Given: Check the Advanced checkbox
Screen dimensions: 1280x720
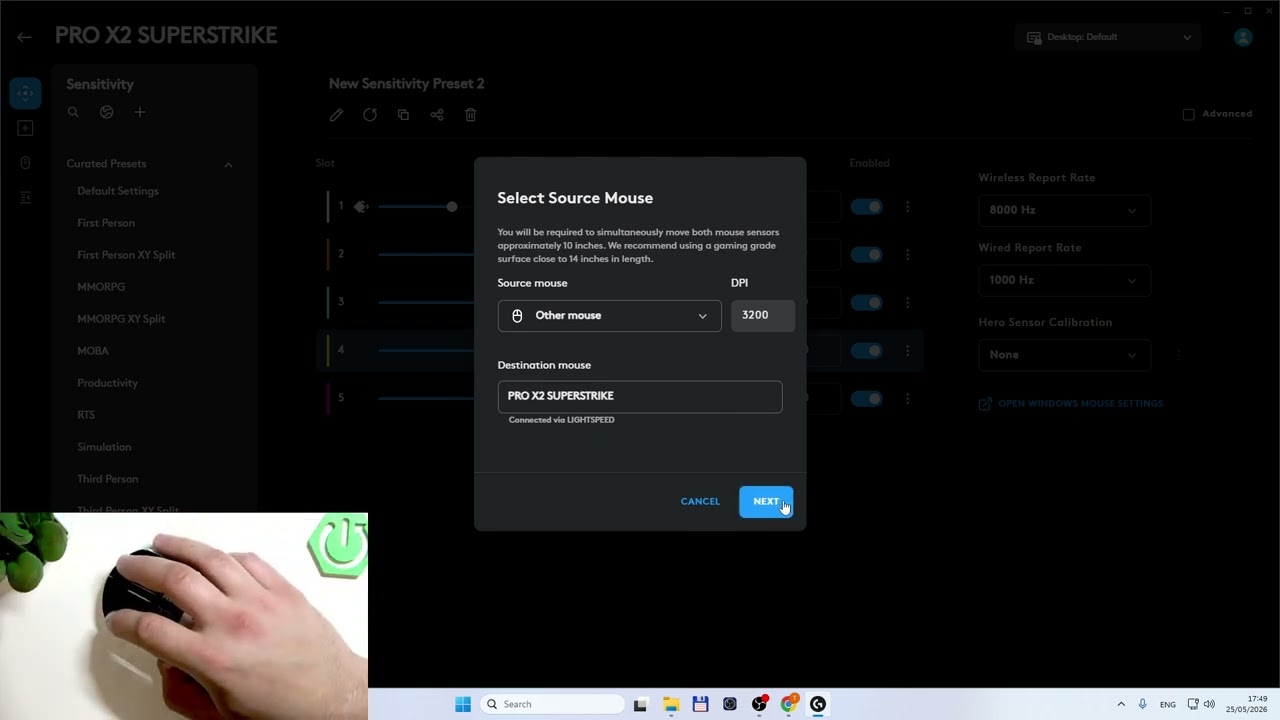Looking at the screenshot, I should (1188, 114).
